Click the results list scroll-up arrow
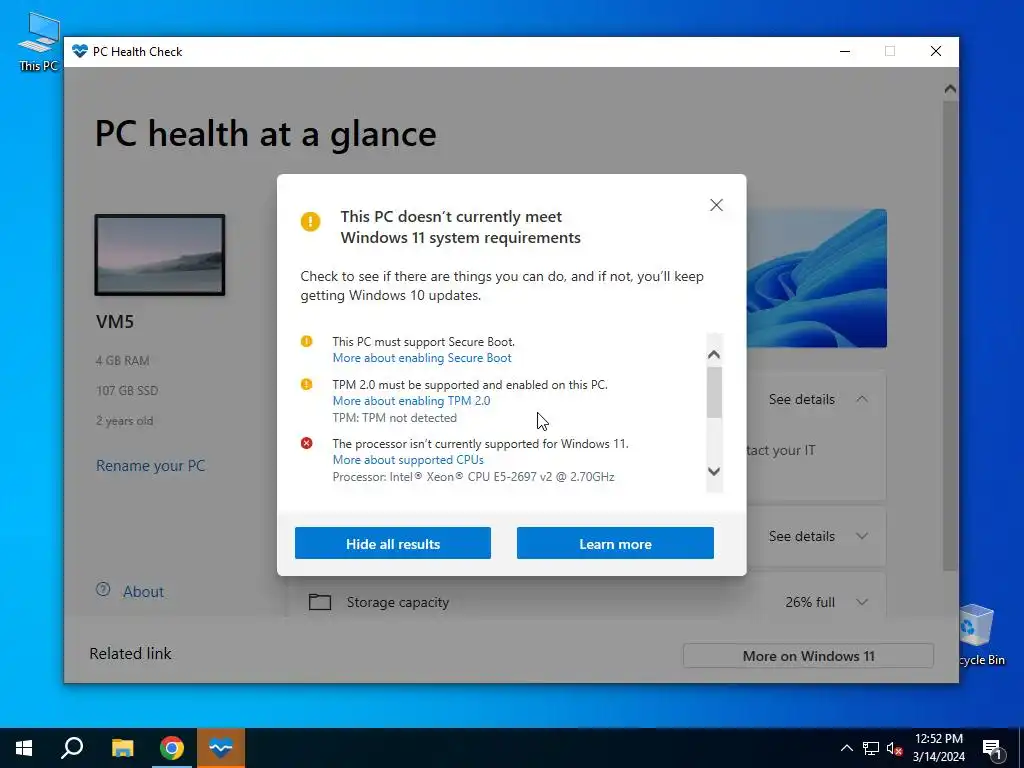 714,355
